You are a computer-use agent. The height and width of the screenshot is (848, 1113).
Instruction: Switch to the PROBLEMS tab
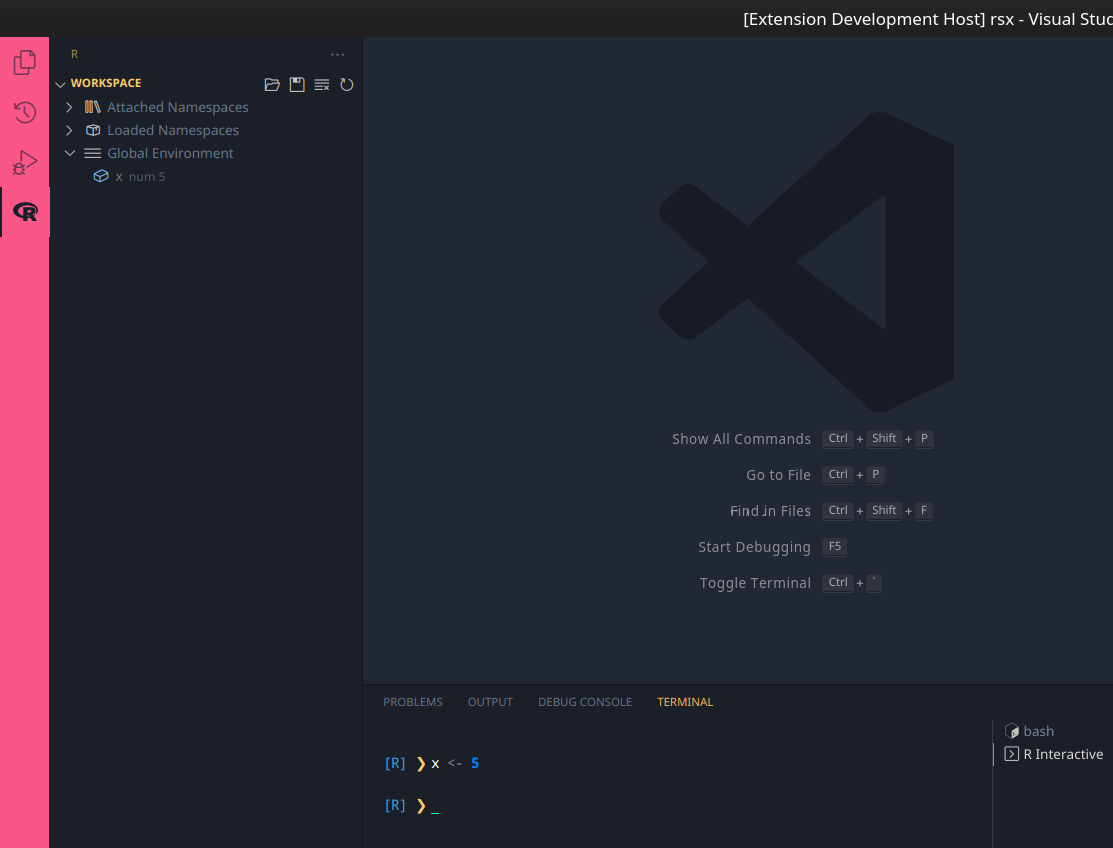412,702
